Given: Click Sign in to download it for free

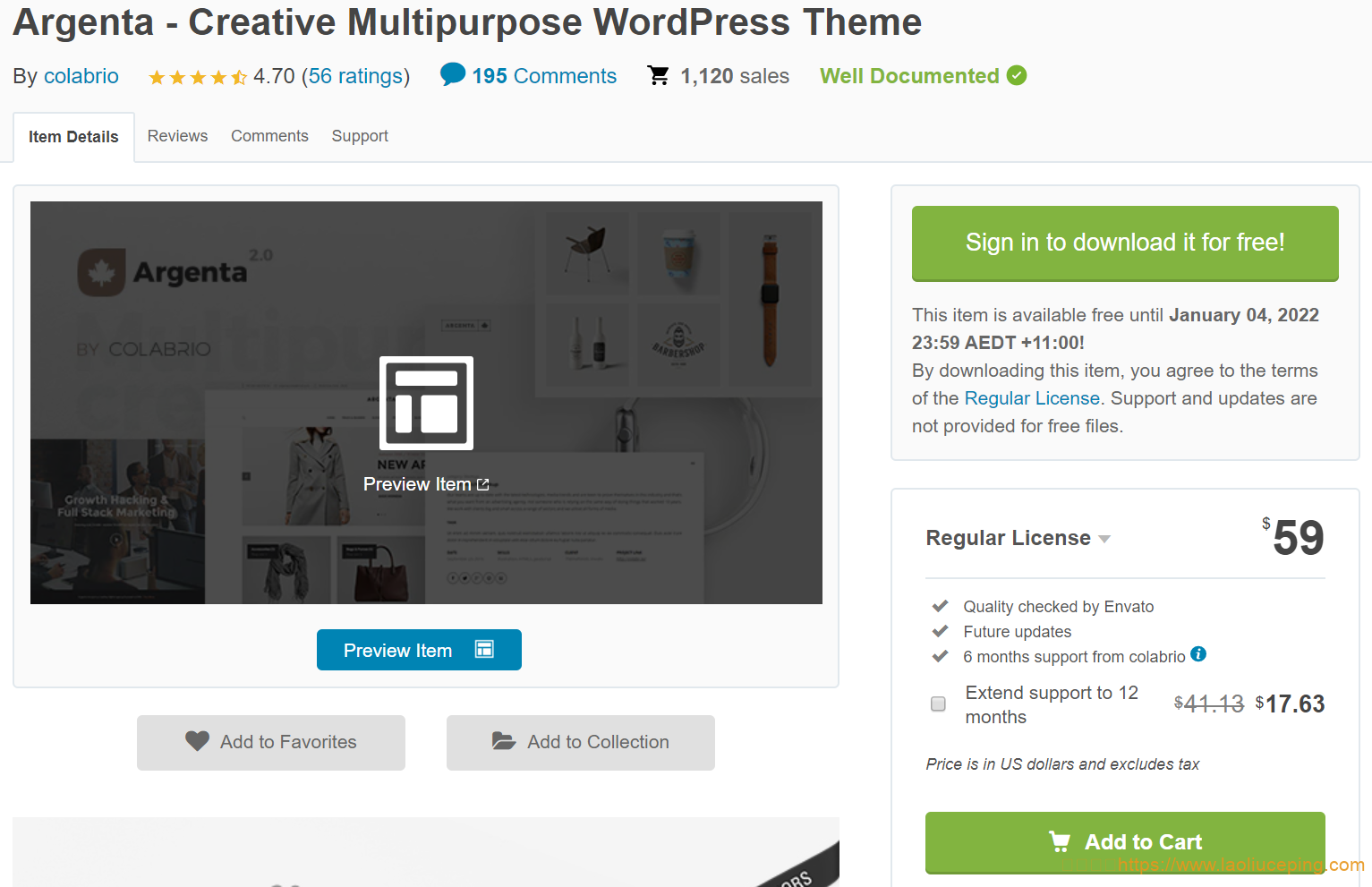Looking at the screenshot, I should [x=1125, y=243].
